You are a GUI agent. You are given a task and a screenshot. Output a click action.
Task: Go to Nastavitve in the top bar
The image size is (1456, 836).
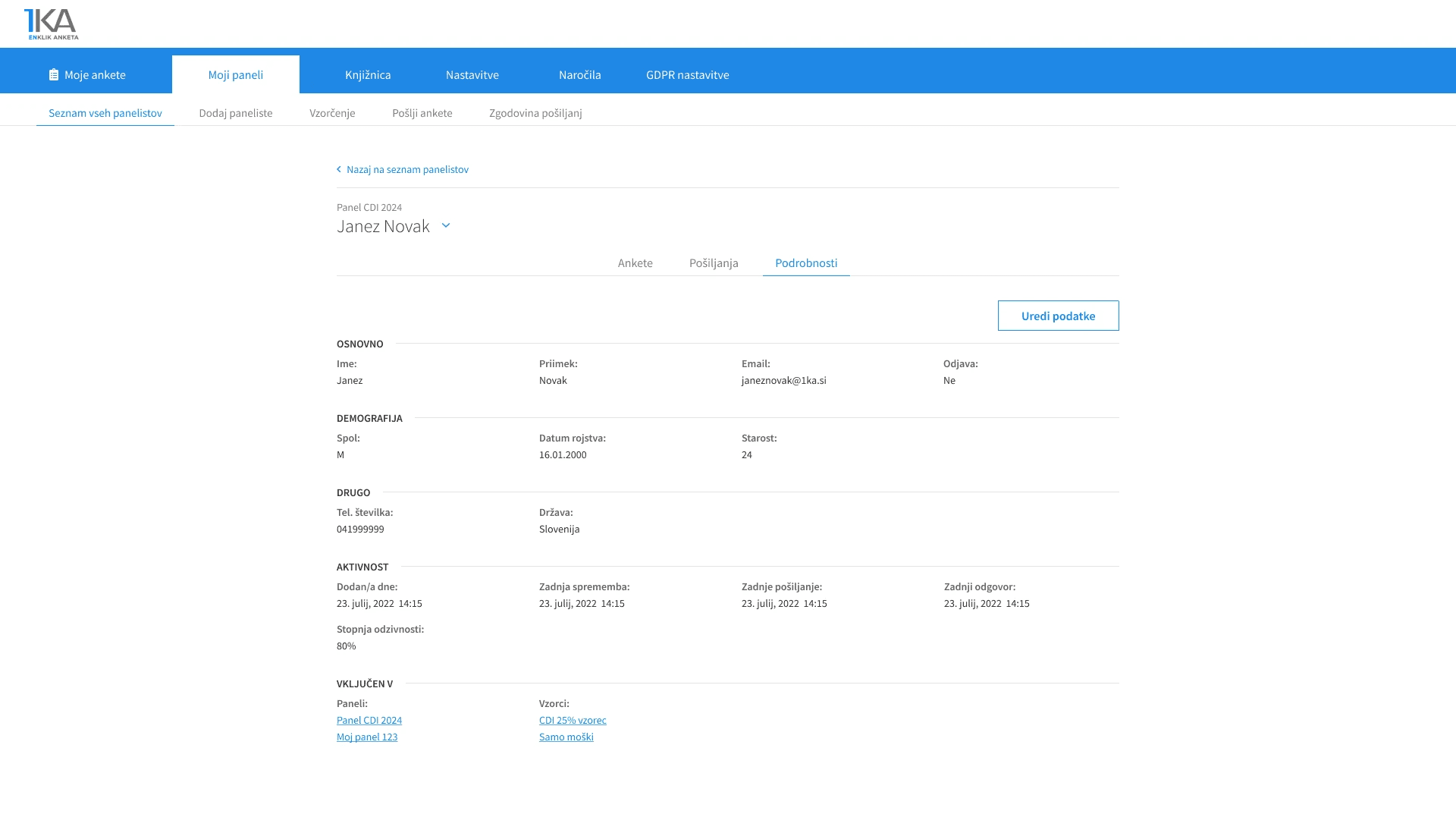pos(472,75)
